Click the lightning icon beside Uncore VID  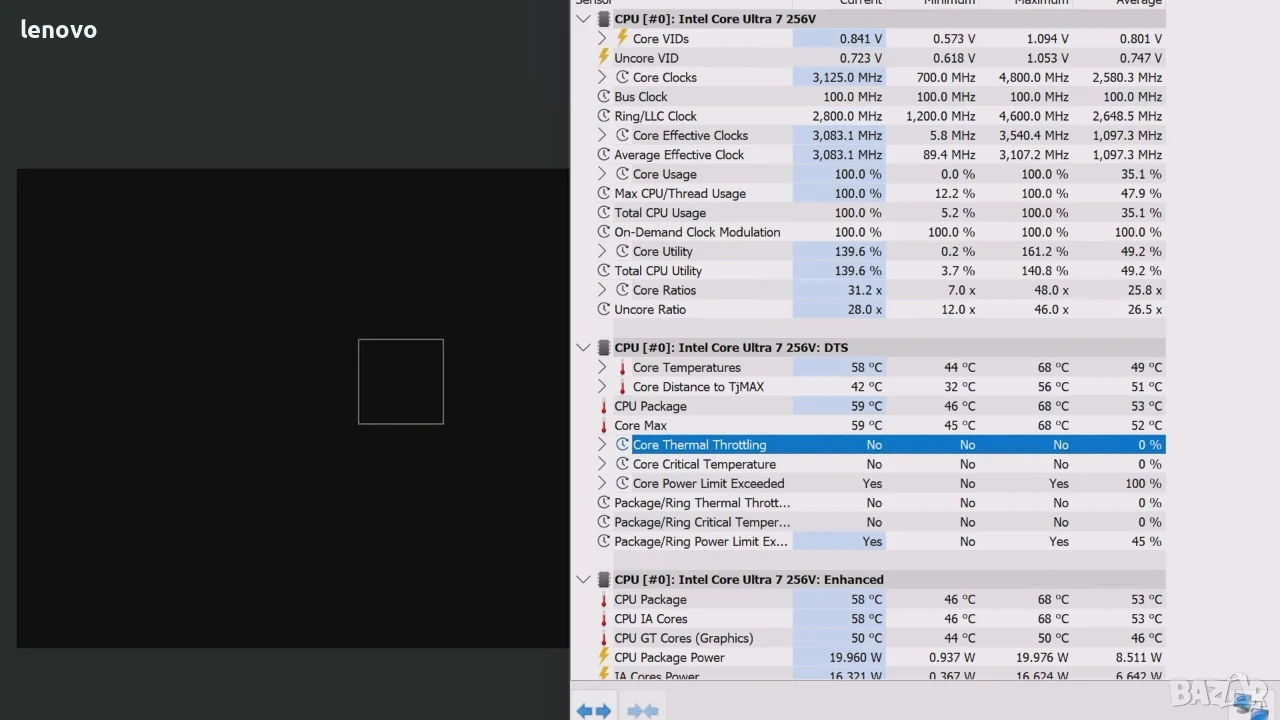point(604,58)
